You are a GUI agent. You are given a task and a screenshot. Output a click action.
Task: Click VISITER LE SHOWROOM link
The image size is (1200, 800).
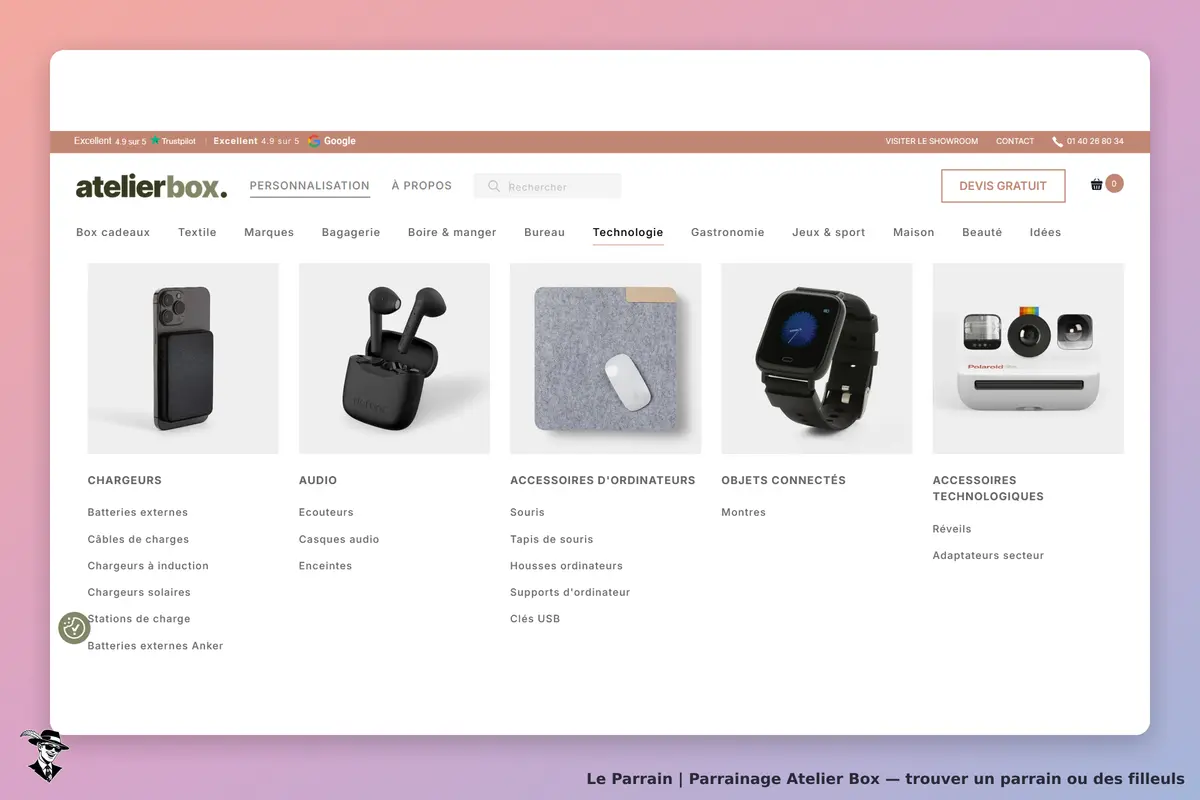(932, 142)
